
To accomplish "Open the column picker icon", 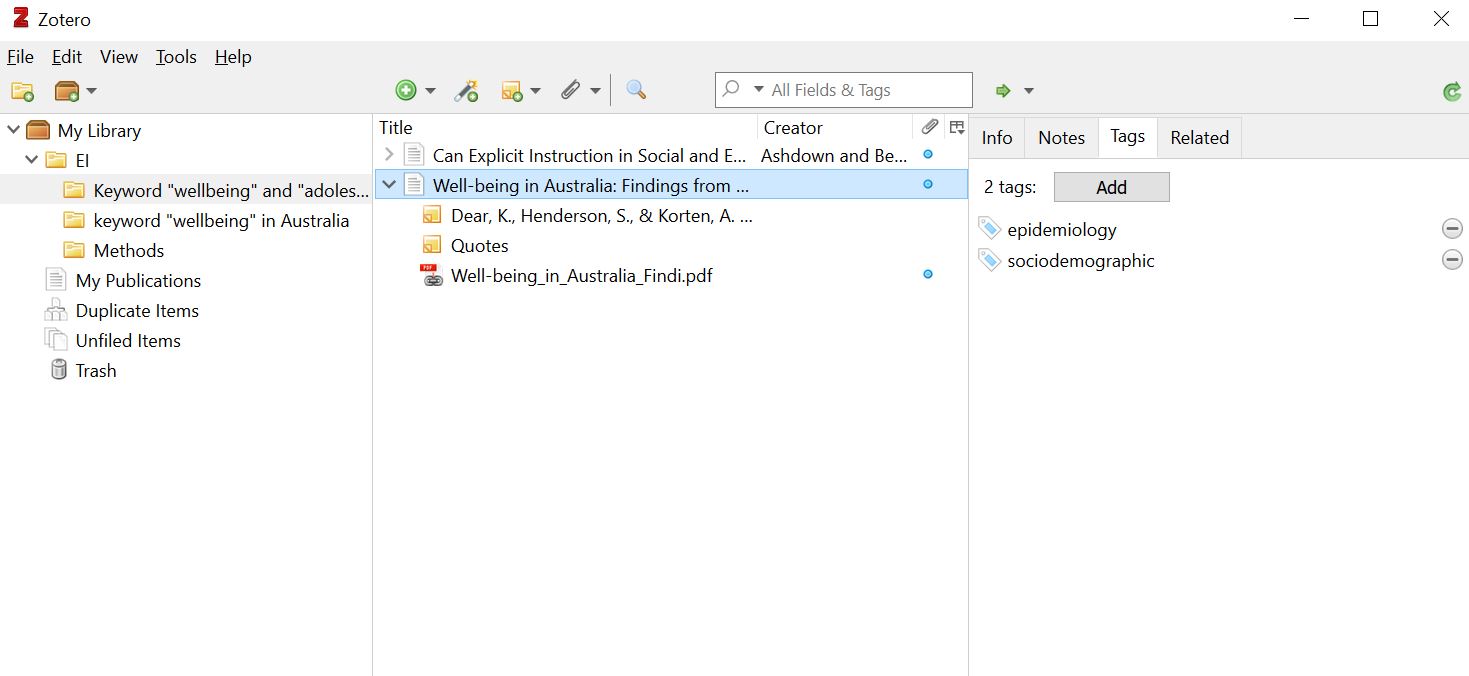I will click(x=957, y=127).
